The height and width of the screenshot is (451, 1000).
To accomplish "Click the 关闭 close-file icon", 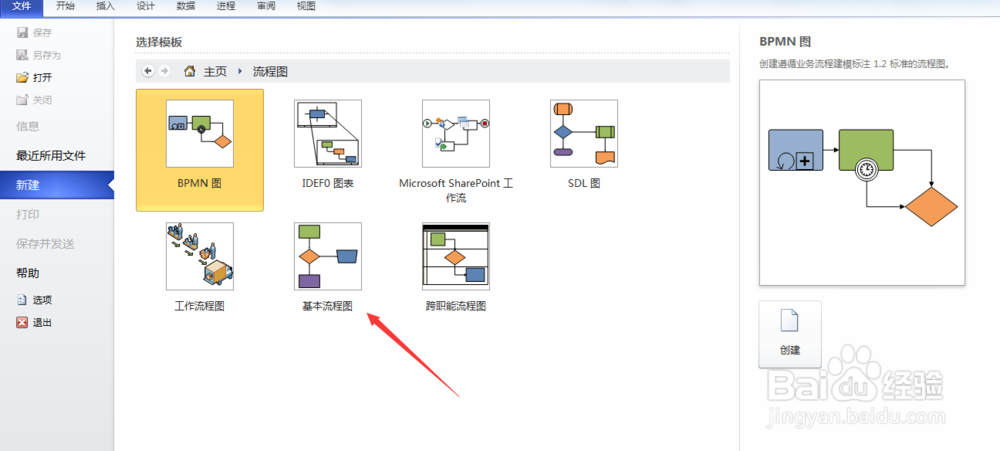I will (22, 100).
